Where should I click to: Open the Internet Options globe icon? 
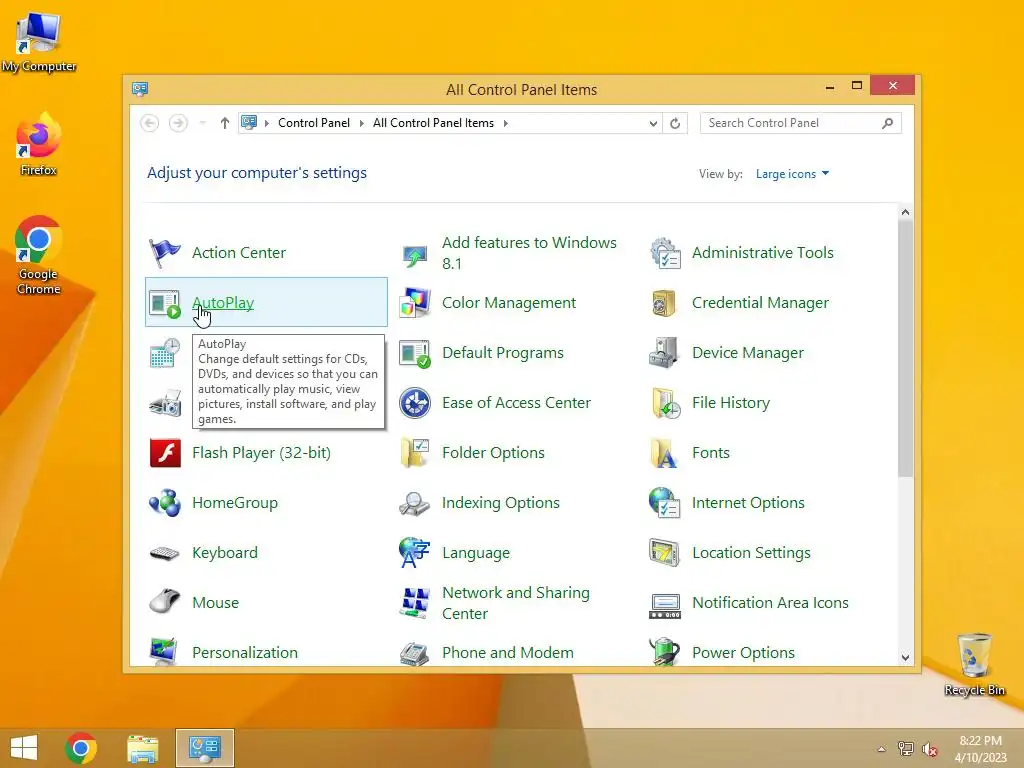click(665, 503)
